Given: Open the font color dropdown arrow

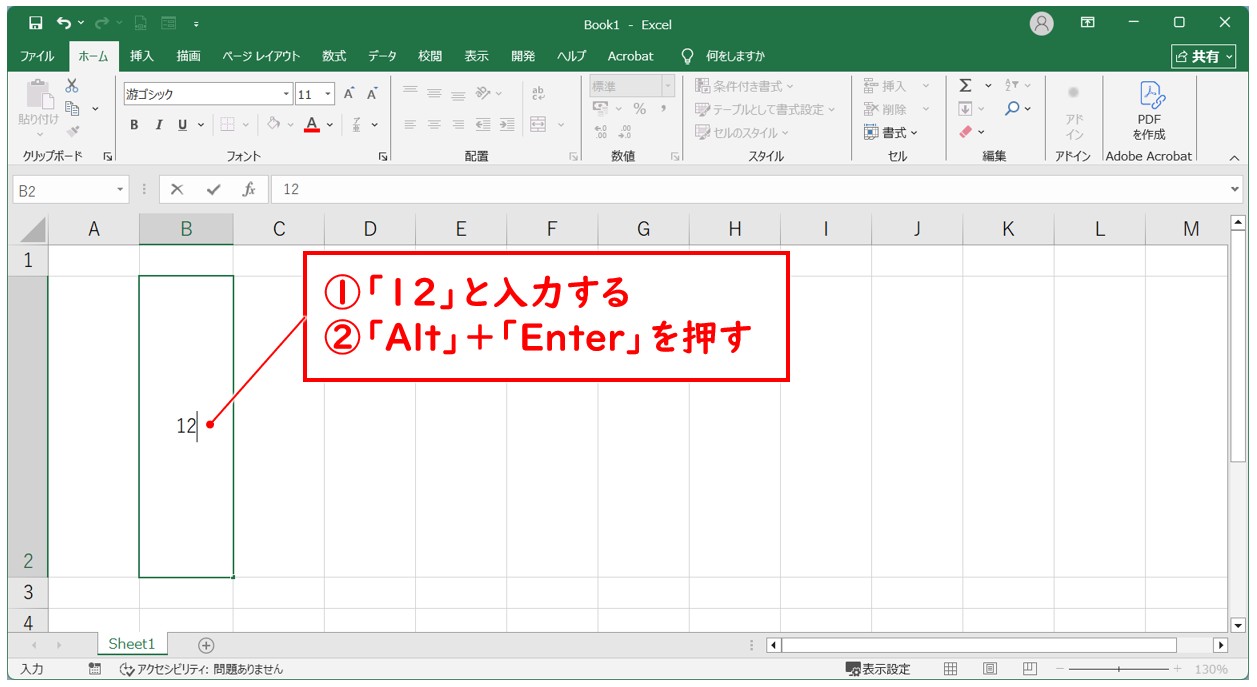Looking at the screenshot, I should pos(330,125).
